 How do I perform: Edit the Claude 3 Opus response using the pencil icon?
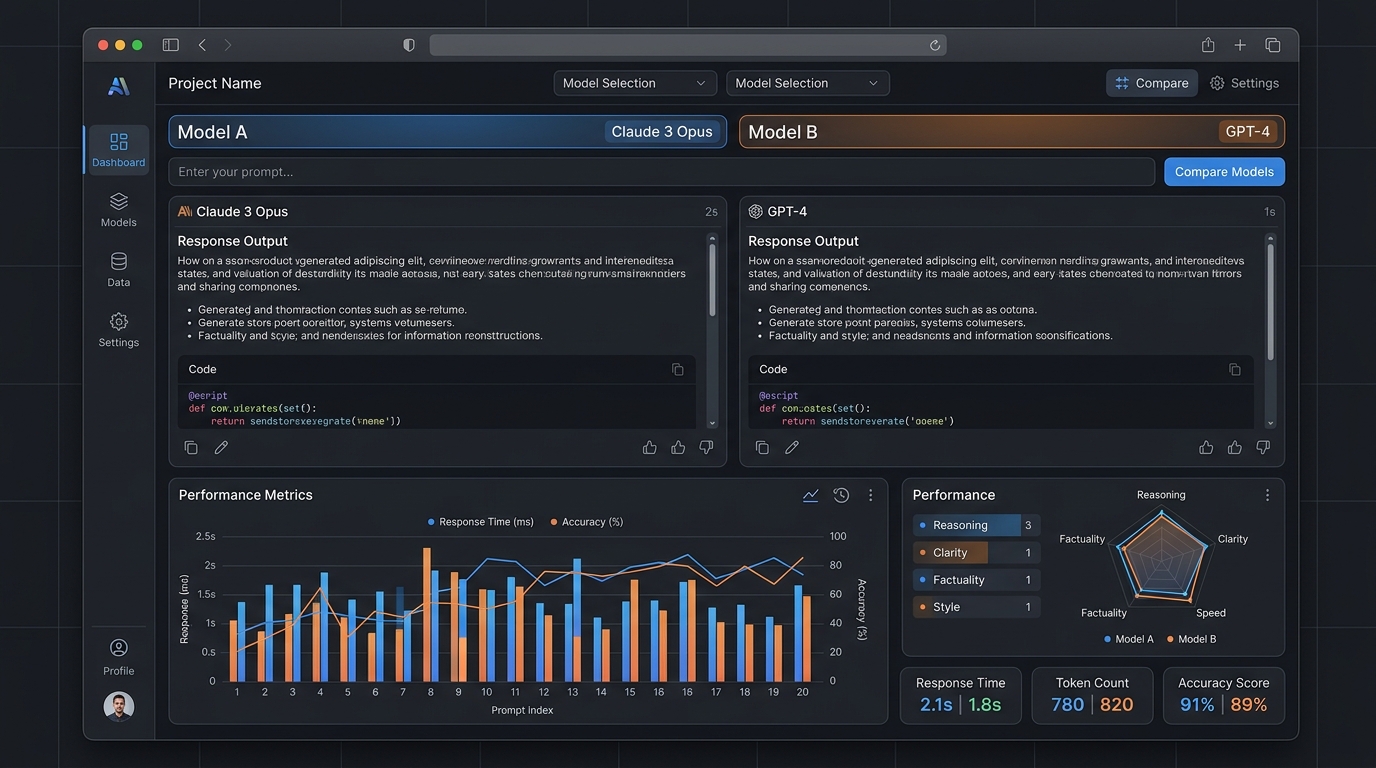pyautogui.click(x=221, y=447)
